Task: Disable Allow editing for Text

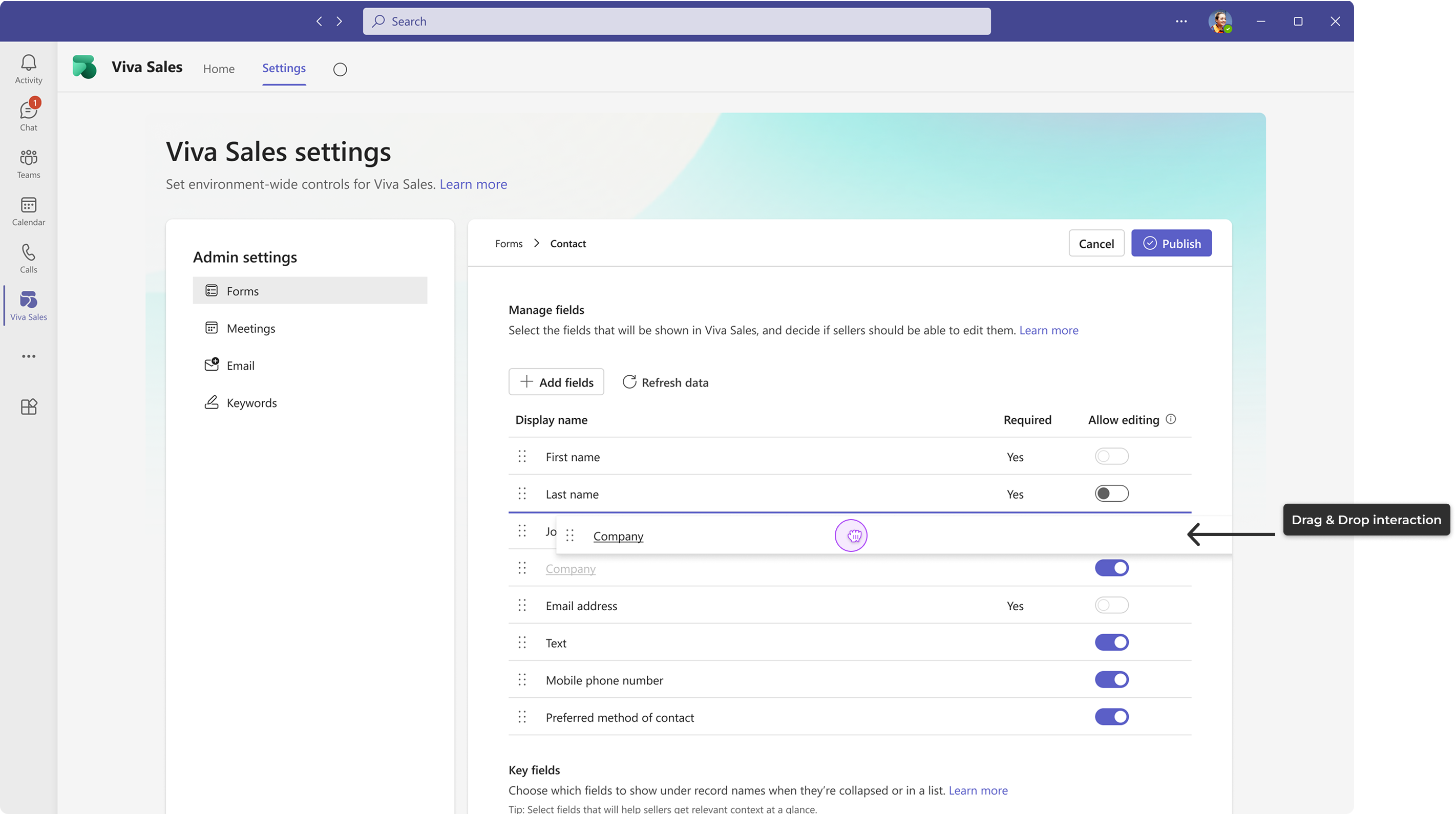Action: (x=1111, y=643)
